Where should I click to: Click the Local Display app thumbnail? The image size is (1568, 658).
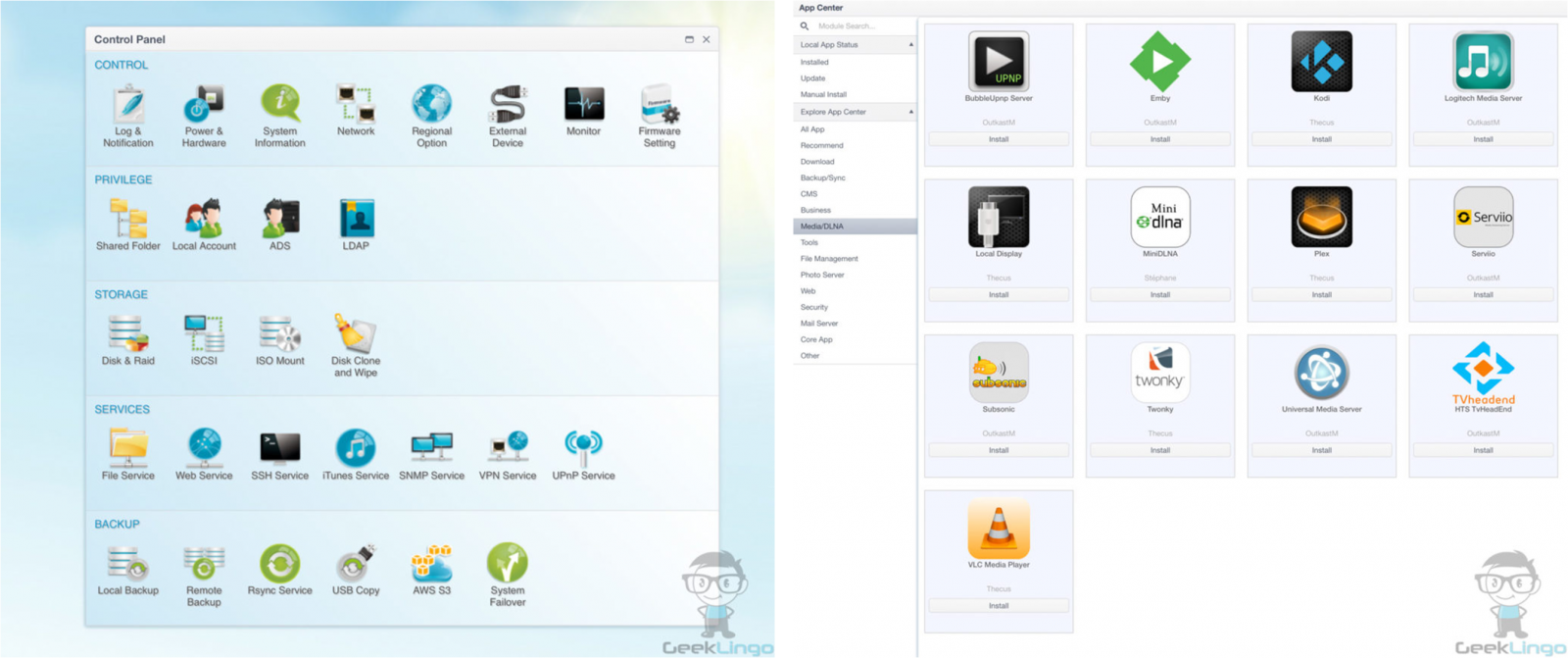pos(999,217)
